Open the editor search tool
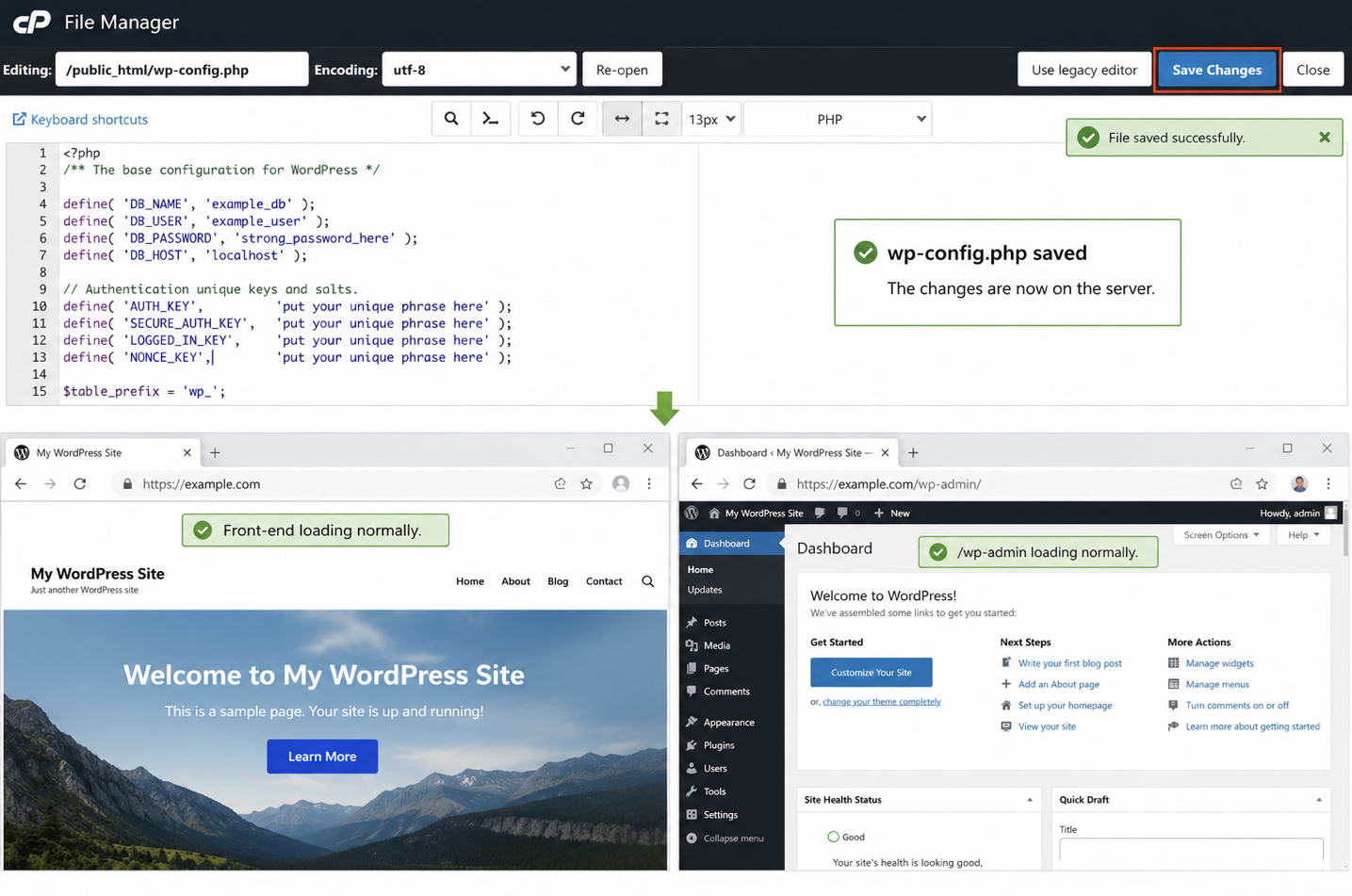This screenshot has width=1352, height=896. 451,119
